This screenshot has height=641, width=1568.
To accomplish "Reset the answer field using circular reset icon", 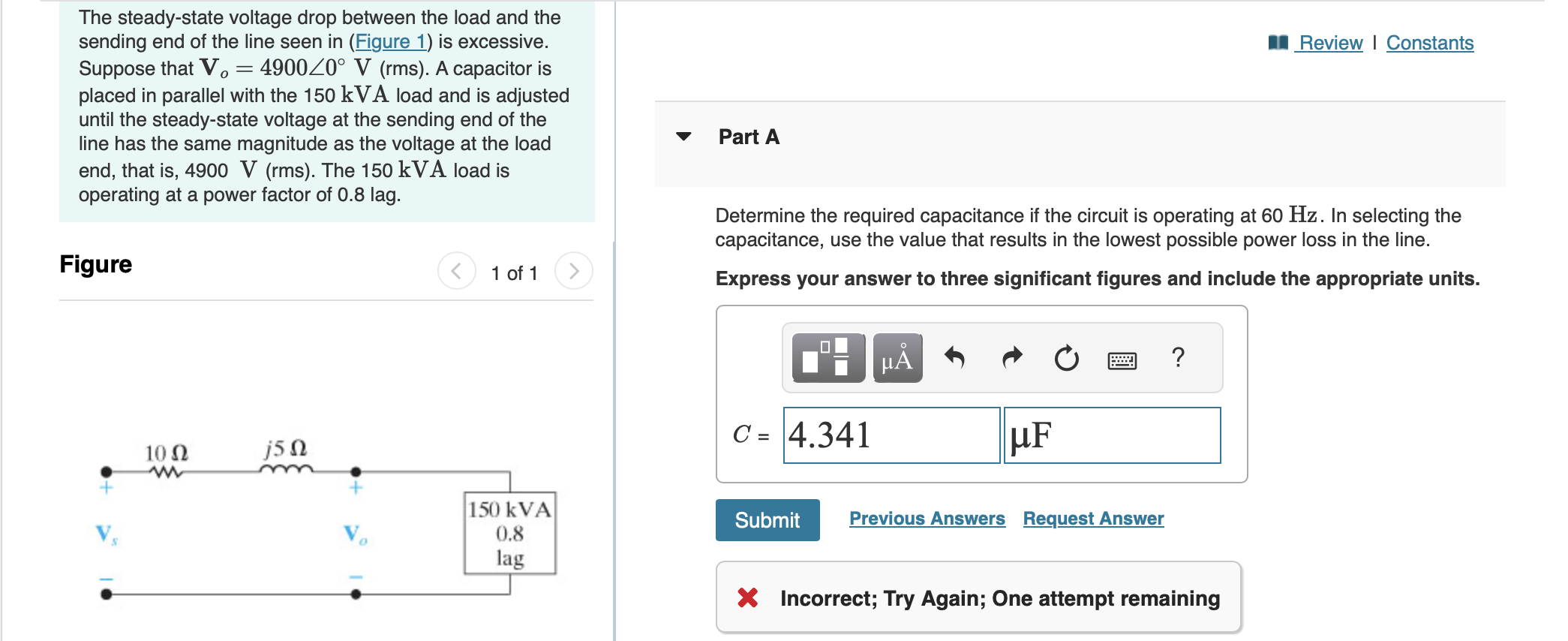I will point(1066,358).
